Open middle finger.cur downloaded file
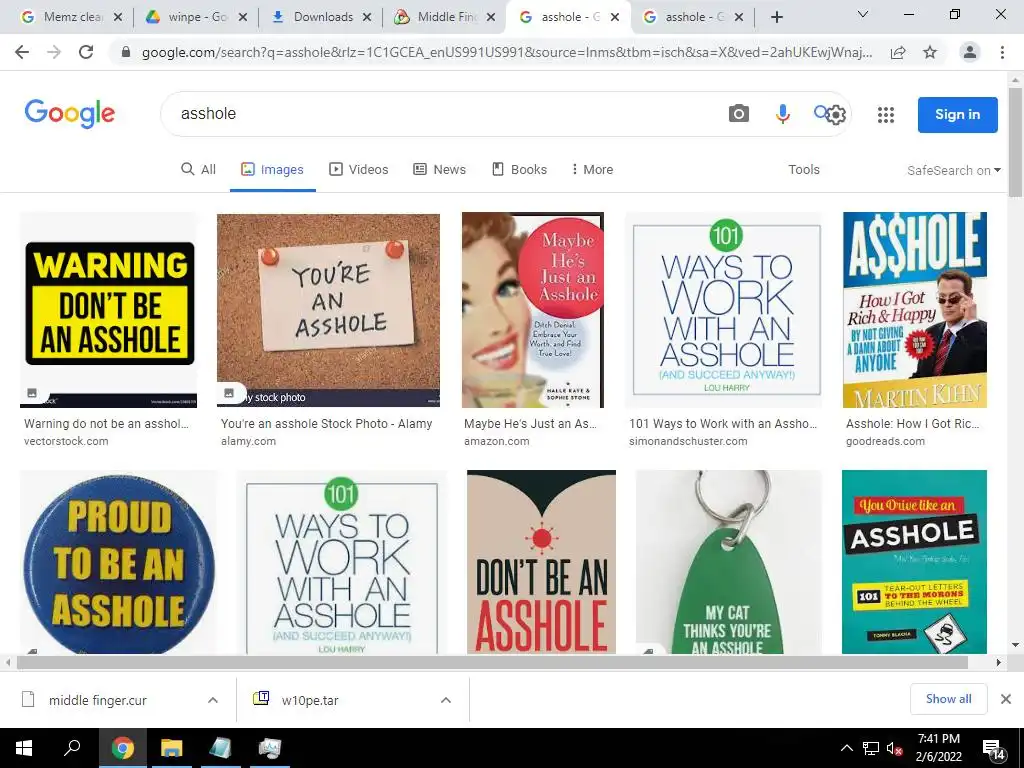 click(98, 700)
